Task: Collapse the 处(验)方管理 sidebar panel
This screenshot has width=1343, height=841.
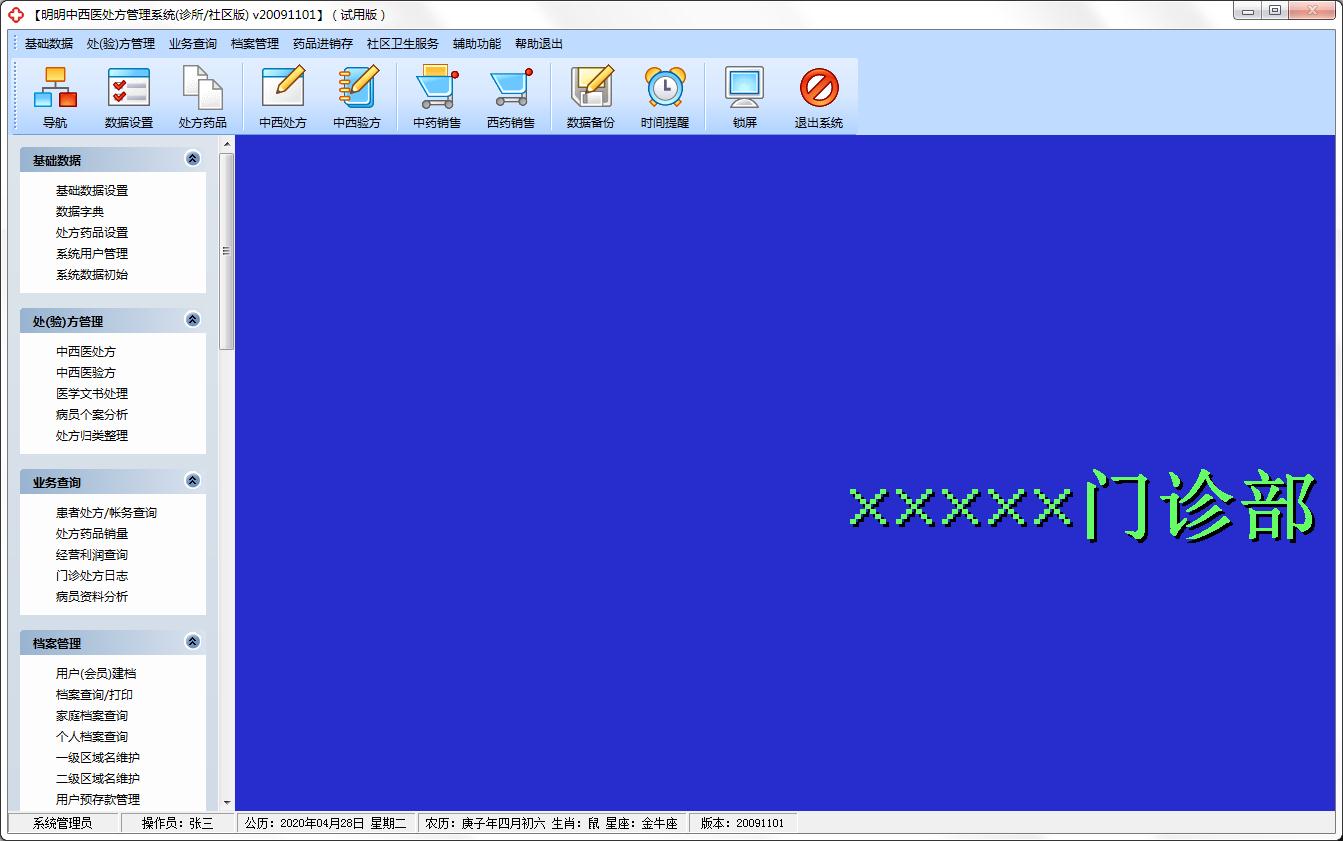Action: (x=193, y=320)
